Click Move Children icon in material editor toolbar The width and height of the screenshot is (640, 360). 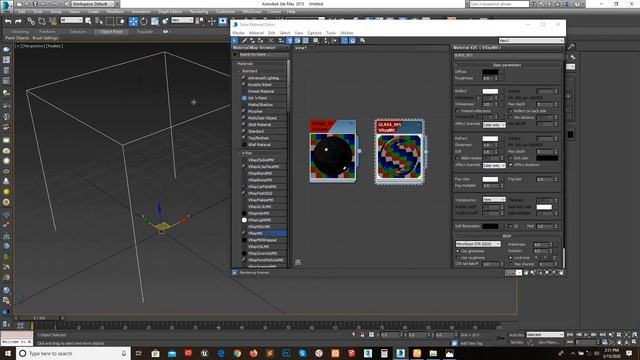(x=281, y=40)
